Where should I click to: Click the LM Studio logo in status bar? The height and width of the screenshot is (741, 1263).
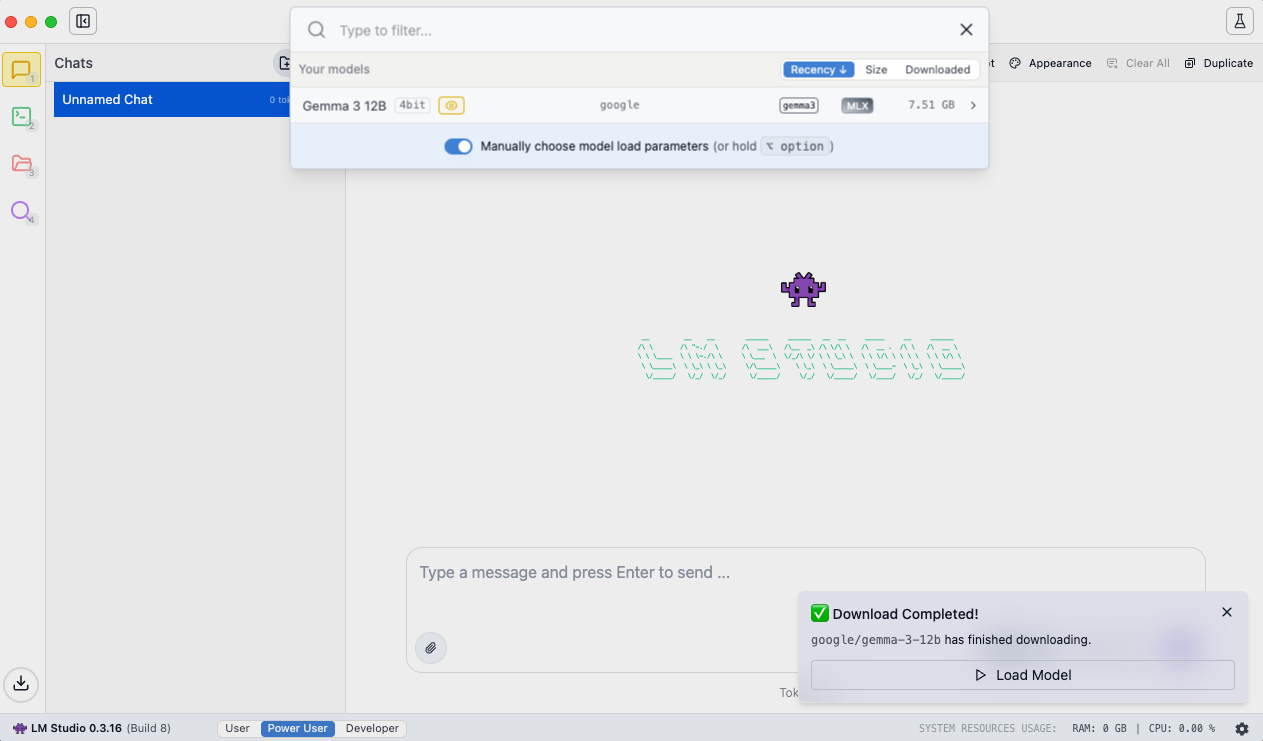pyautogui.click(x=20, y=728)
